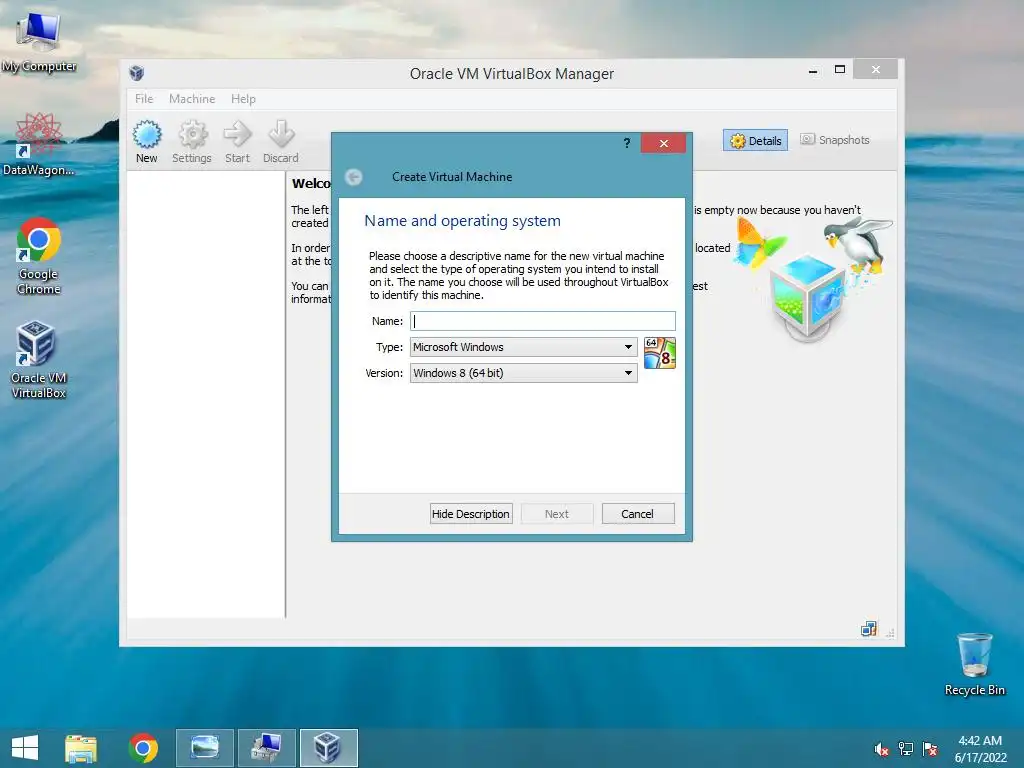The width and height of the screenshot is (1024, 768).
Task: Click the Windows 8 64-bit OS icon
Action: pos(660,353)
